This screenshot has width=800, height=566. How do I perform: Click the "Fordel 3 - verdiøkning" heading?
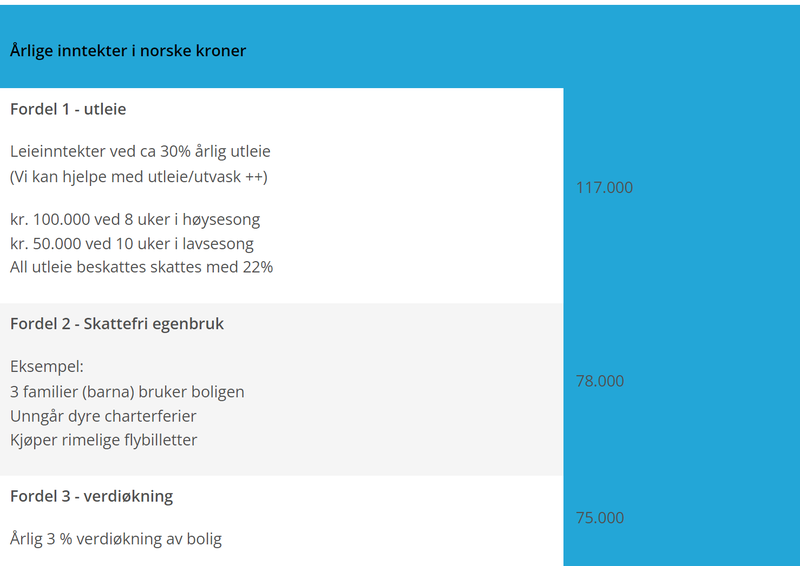coord(92,496)
